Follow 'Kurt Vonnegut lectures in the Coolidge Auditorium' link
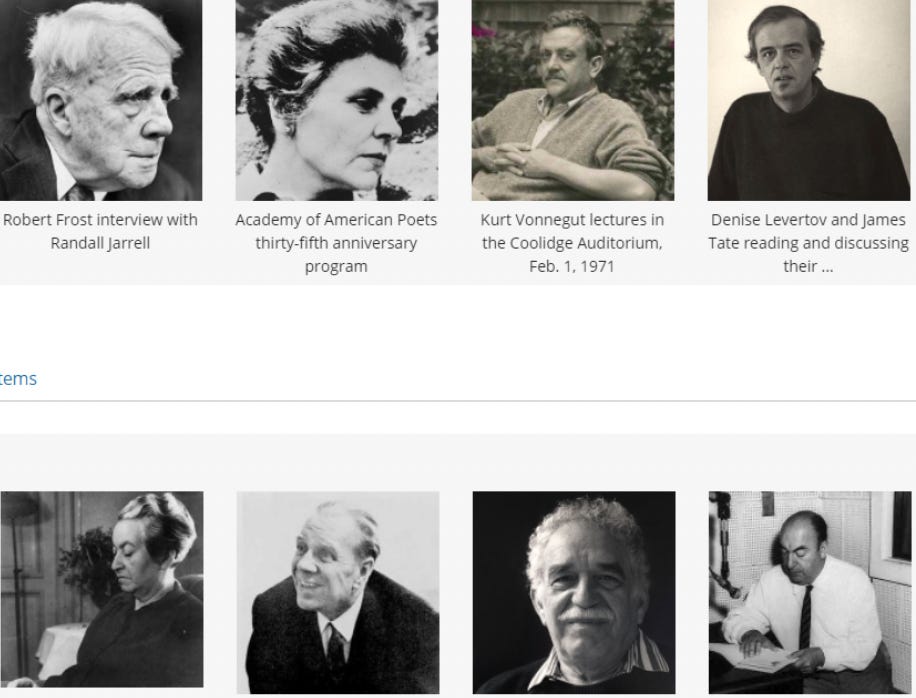 (x=572, y=243)
